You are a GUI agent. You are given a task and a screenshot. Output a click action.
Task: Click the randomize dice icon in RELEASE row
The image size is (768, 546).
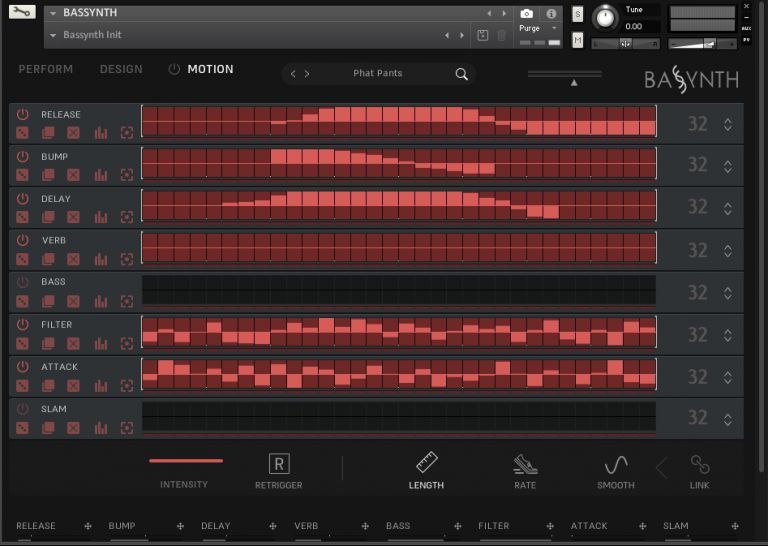(x=23, y=133)
